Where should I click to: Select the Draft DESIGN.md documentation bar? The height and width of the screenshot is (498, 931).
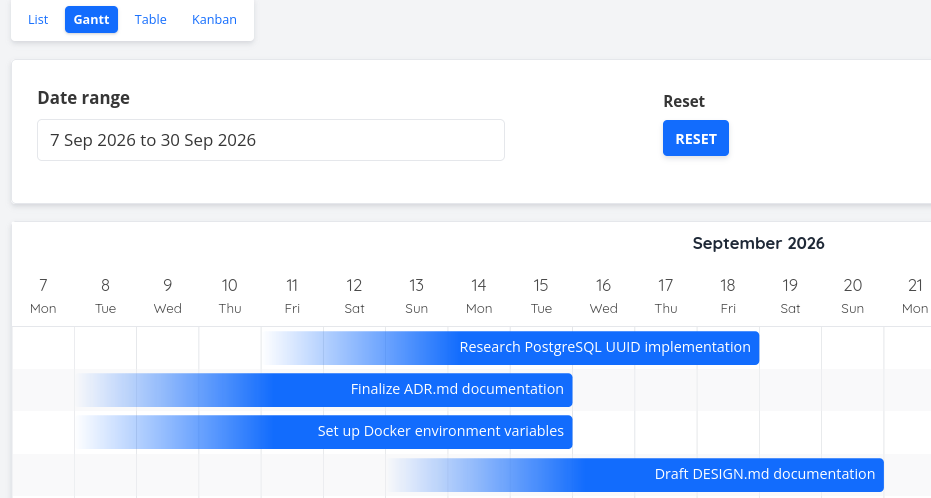(x=635, y=475)
